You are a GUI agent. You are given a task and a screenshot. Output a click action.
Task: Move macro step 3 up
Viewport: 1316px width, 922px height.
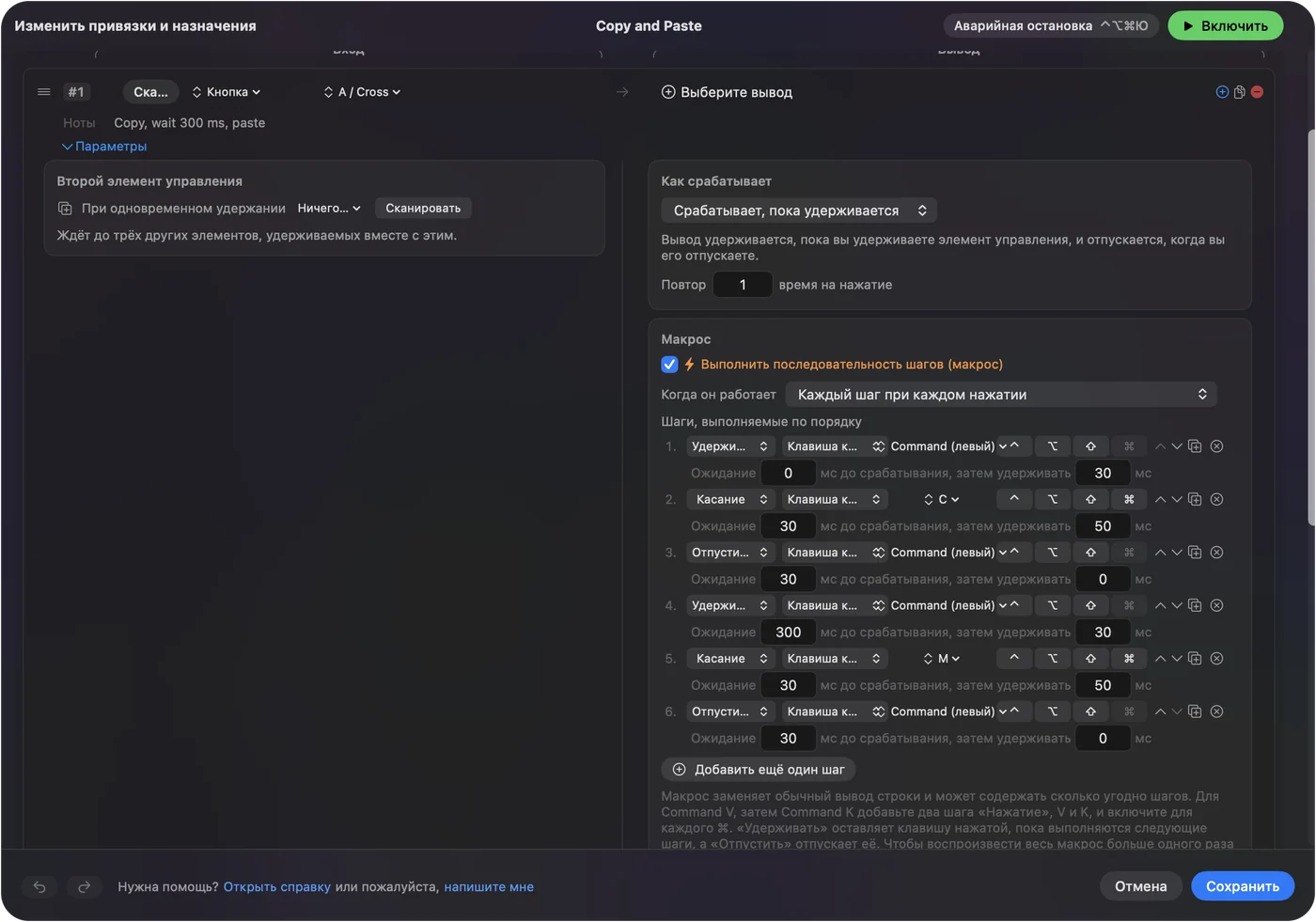[1160, 553]
